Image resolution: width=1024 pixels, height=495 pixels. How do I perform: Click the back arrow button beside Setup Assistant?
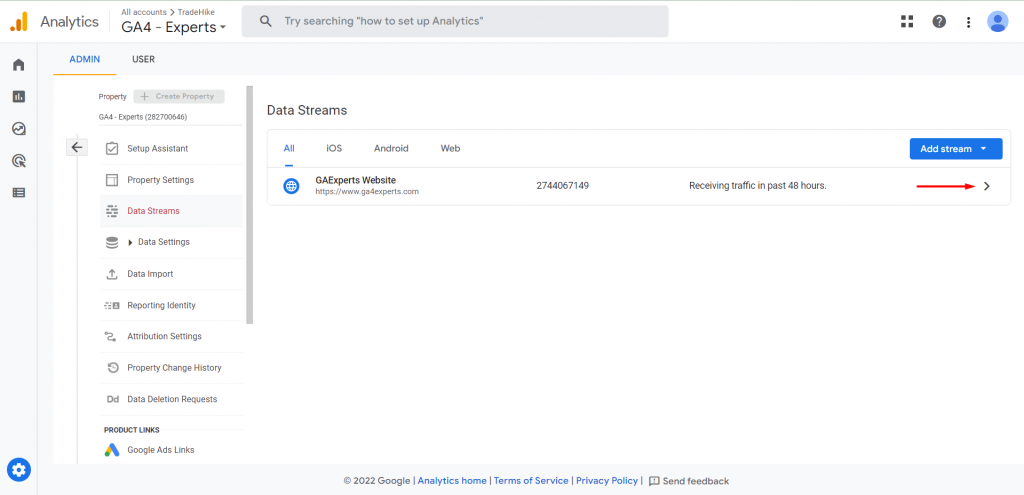76,148
